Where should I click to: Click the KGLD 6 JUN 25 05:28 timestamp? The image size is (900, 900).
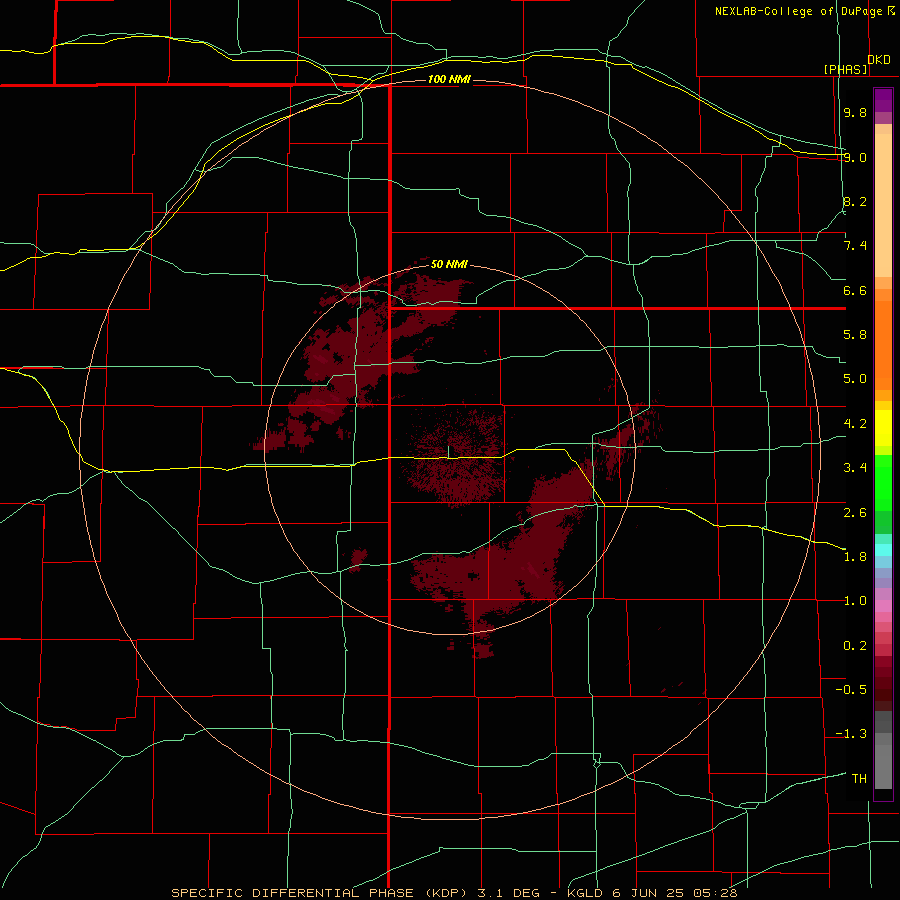pyautogui.click(x=652, y=893)
